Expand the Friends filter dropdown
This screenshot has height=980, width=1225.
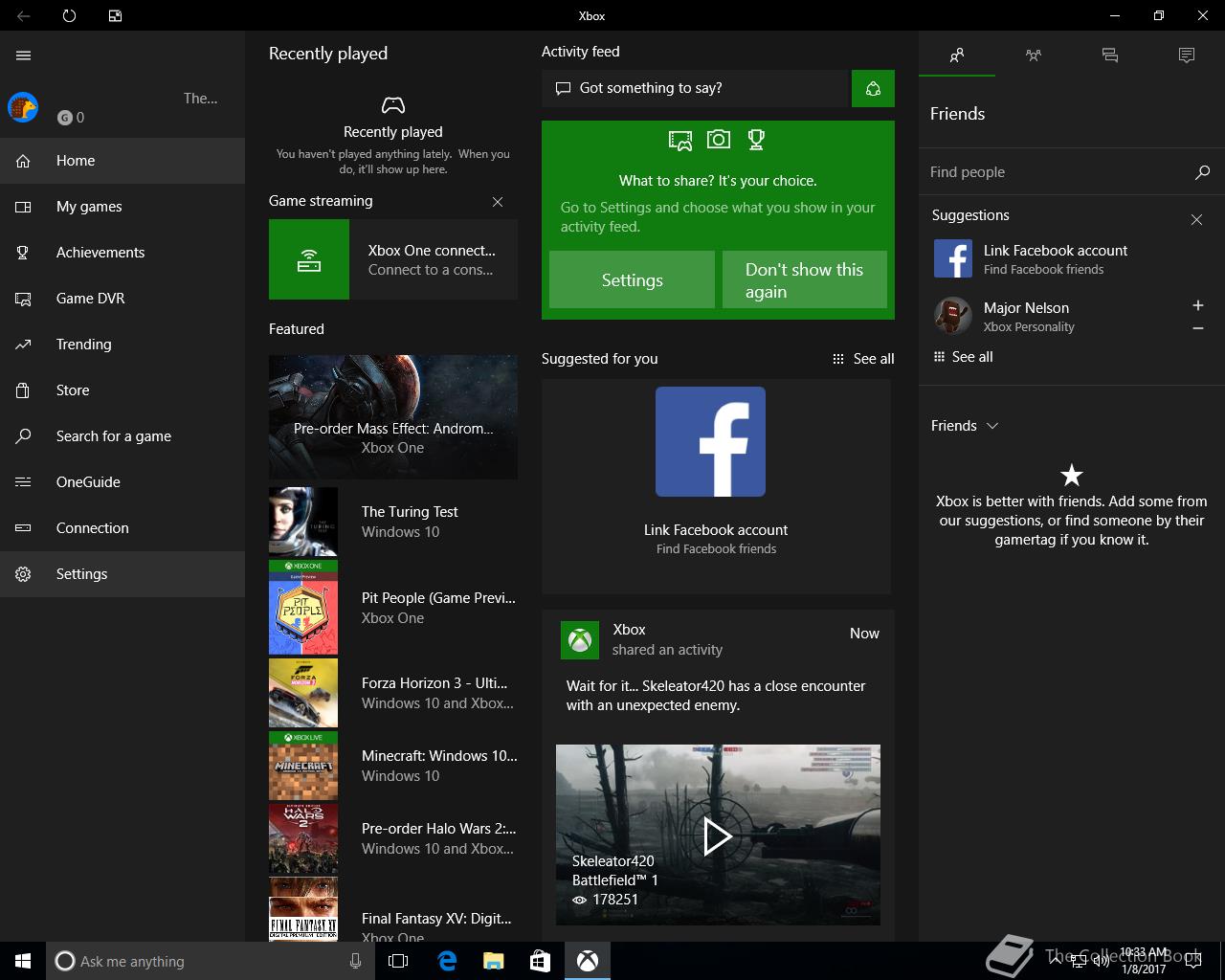click(x=965, y=426)
